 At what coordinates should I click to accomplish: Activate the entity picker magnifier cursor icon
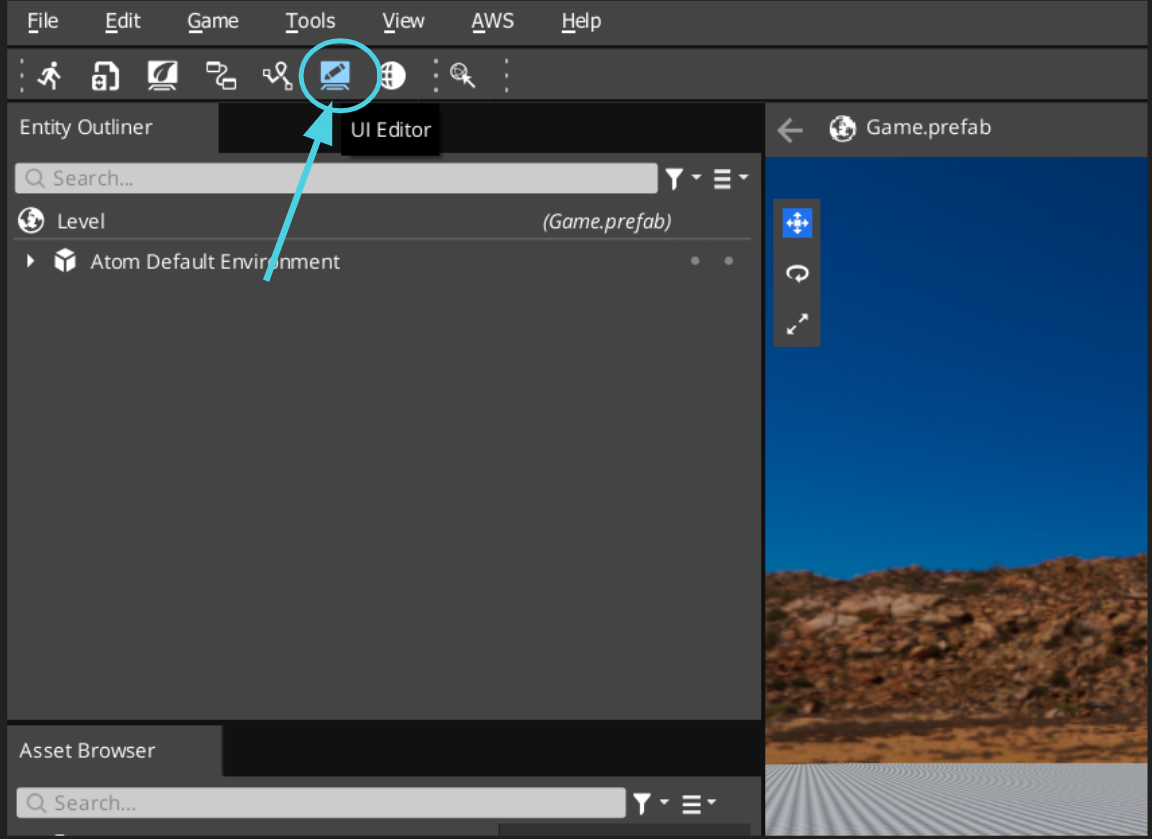click(463, 76)
